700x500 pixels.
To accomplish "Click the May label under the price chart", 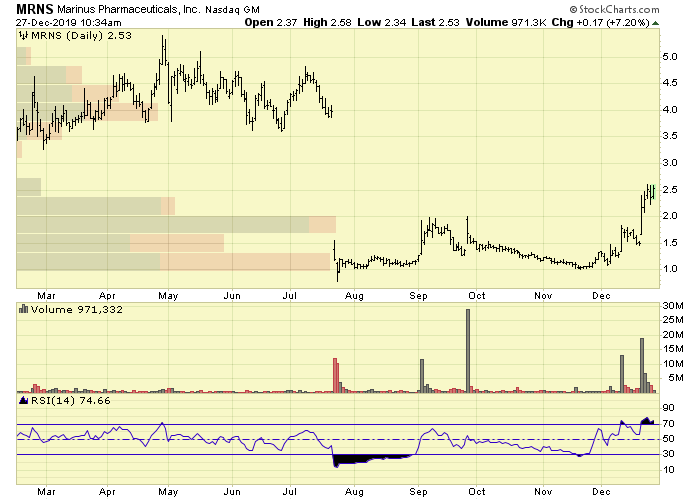I will [x=168, y=296].
